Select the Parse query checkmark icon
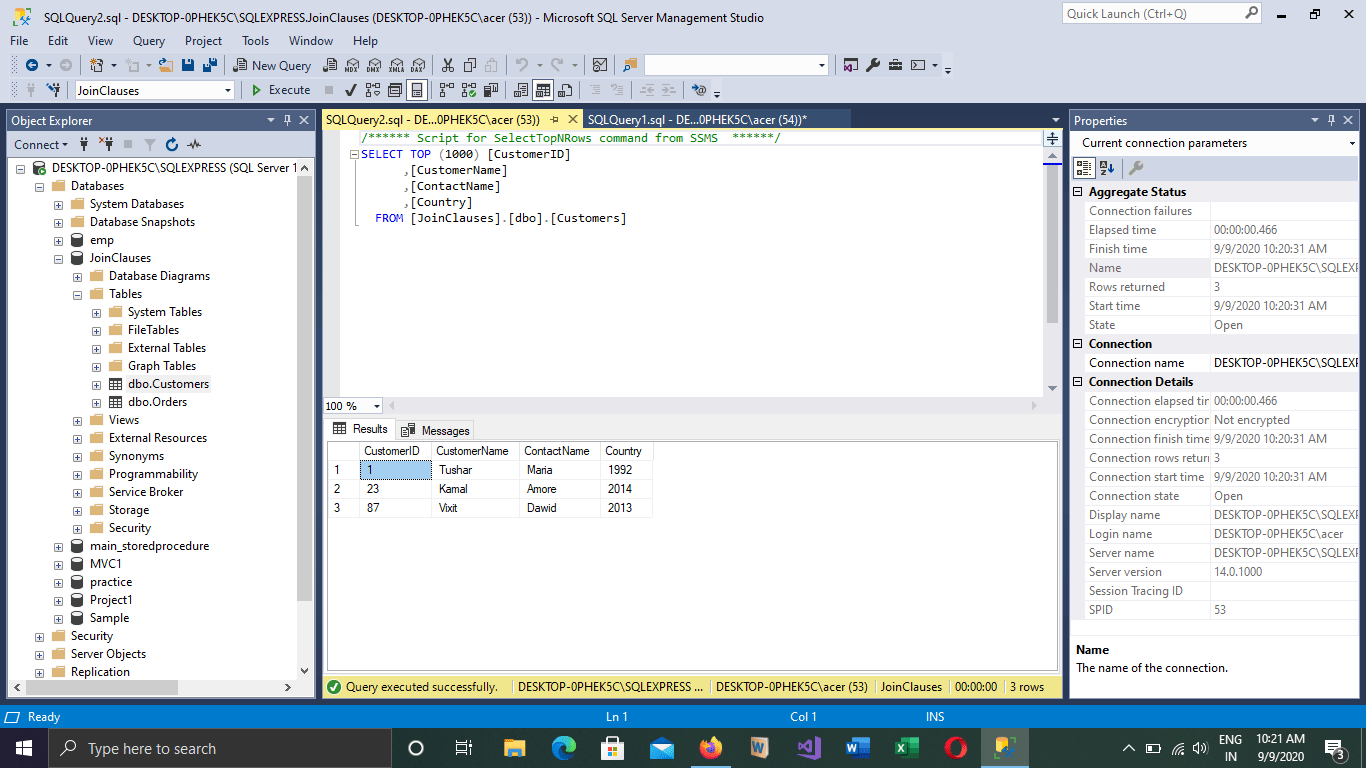Screen dimensions: 1366x768 349,90
